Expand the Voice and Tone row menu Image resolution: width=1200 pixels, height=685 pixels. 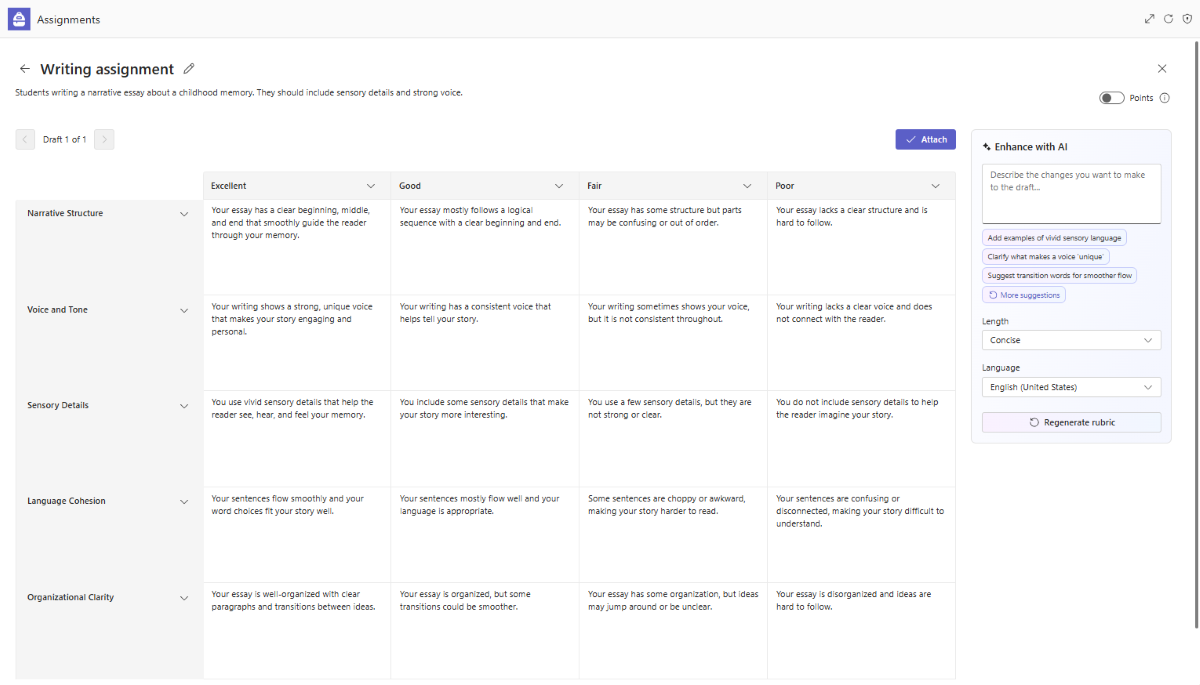coord(184,310)
